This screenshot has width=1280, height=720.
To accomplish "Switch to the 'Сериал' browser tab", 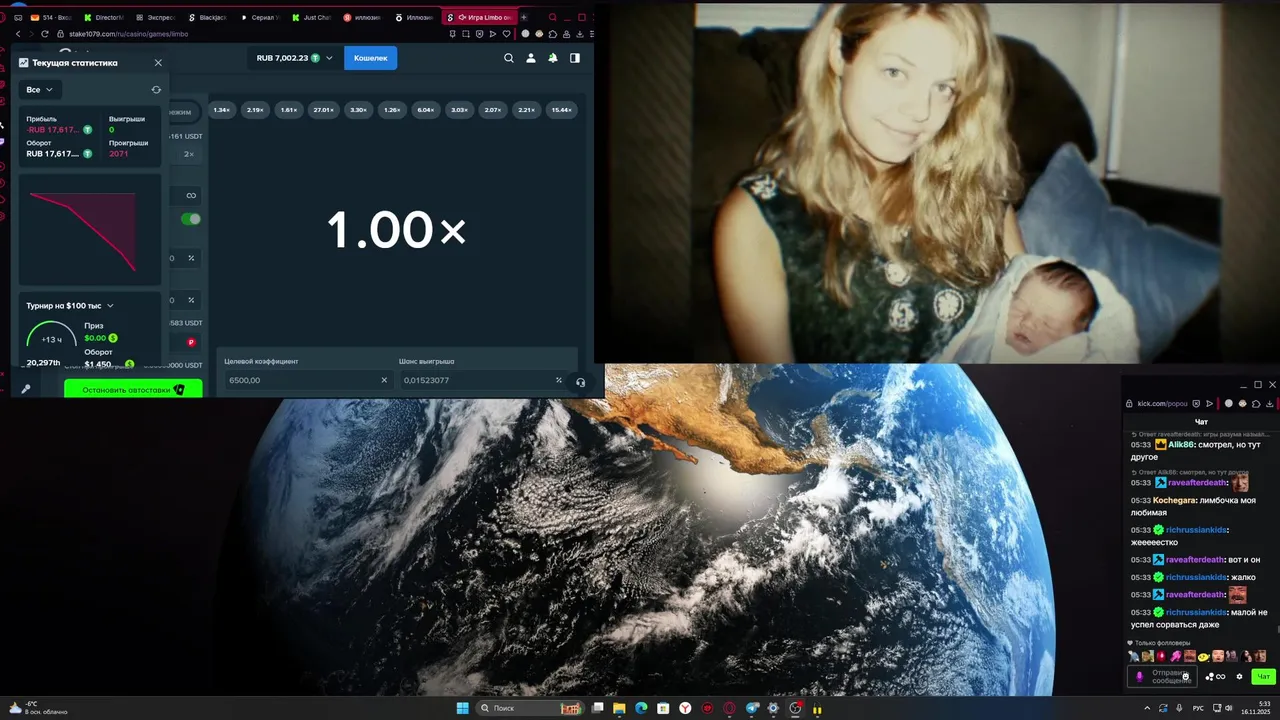I will click(260, 17).
